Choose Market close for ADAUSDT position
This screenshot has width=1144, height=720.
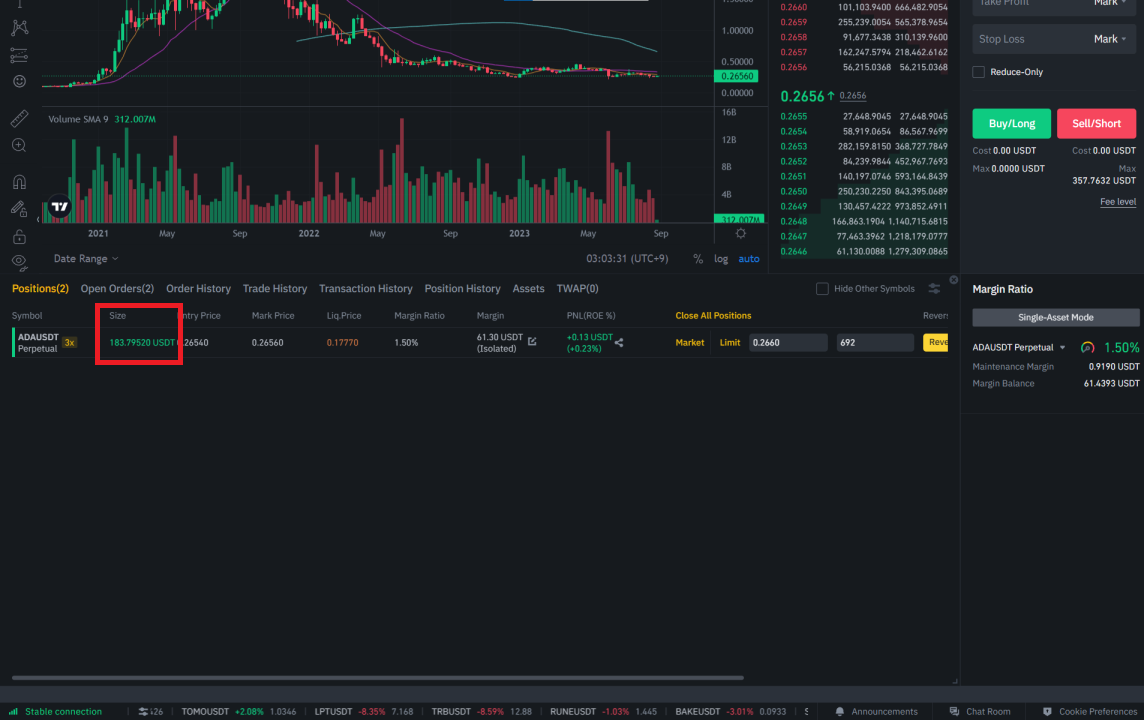click(689, 343)
